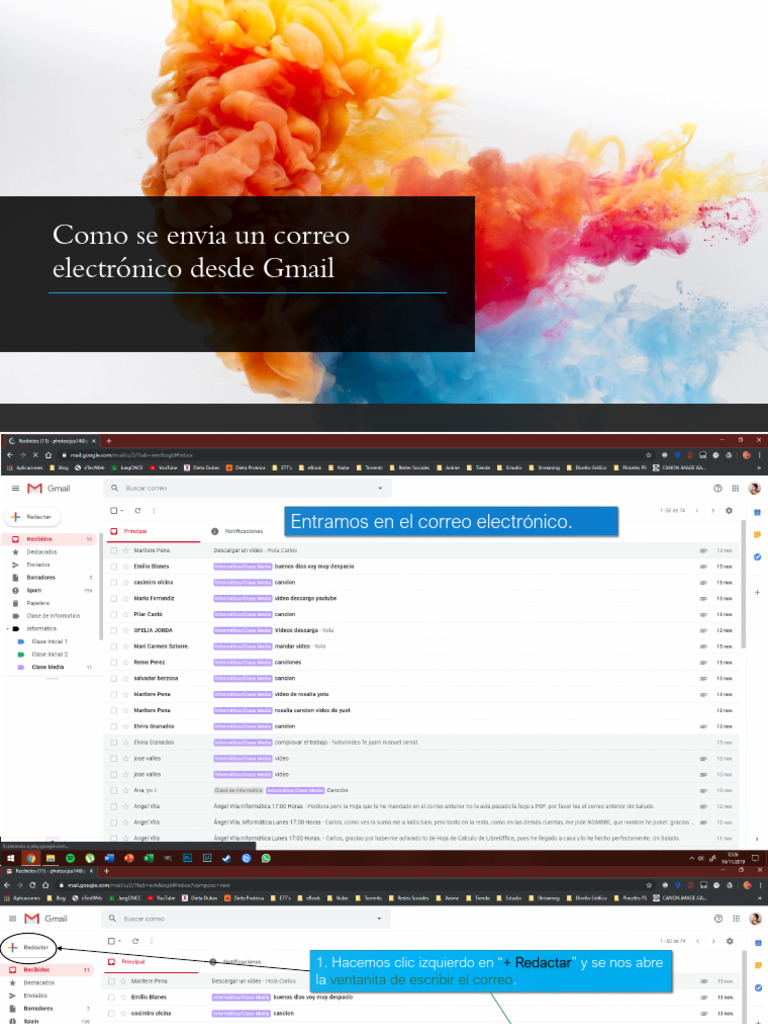Open Elvira Granados 'comprovar el trabajo' email
Image resolution: width=768 pixels, height=1024 pixels.
click(421, 743)
